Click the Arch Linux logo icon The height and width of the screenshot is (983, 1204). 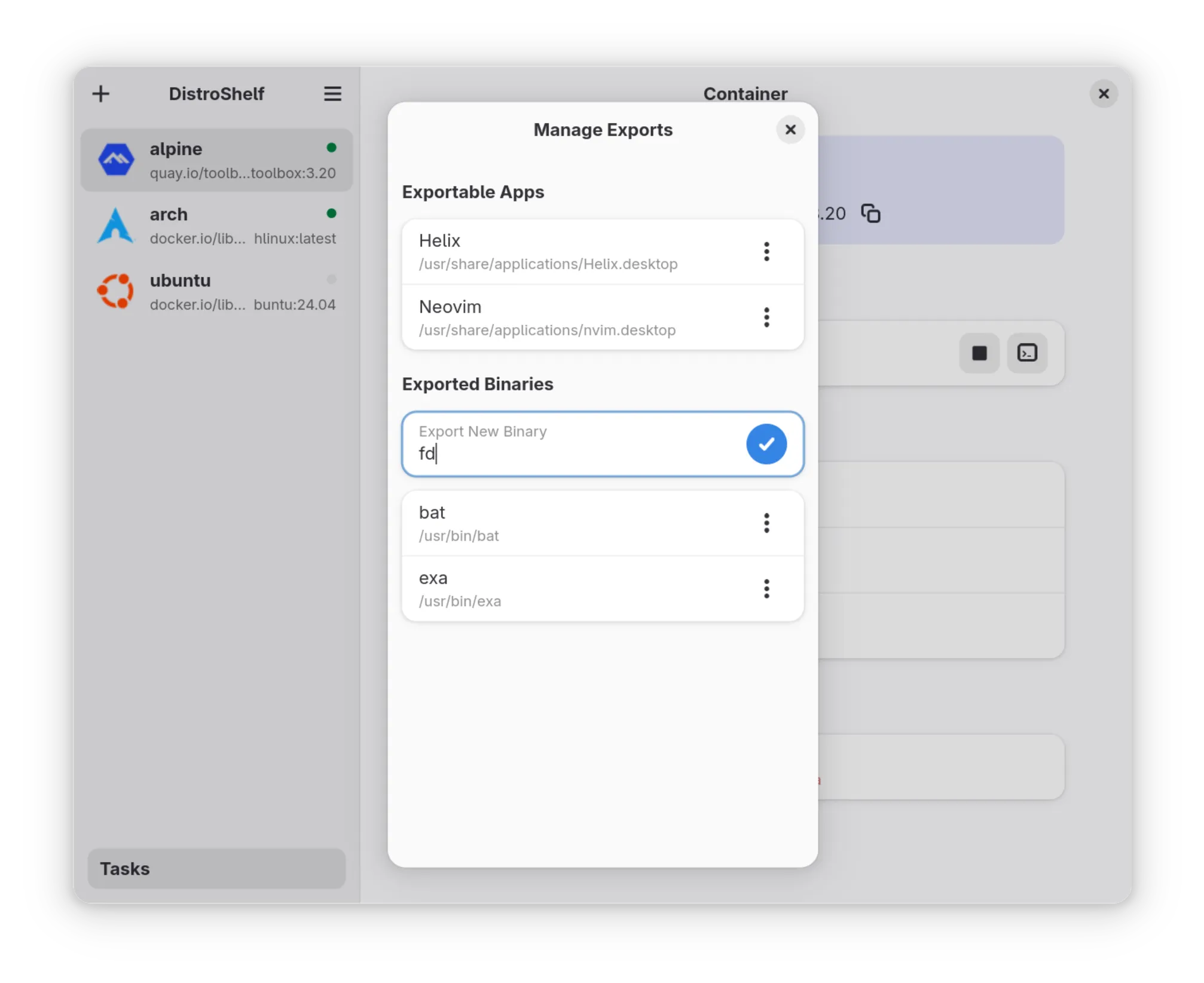116,226
